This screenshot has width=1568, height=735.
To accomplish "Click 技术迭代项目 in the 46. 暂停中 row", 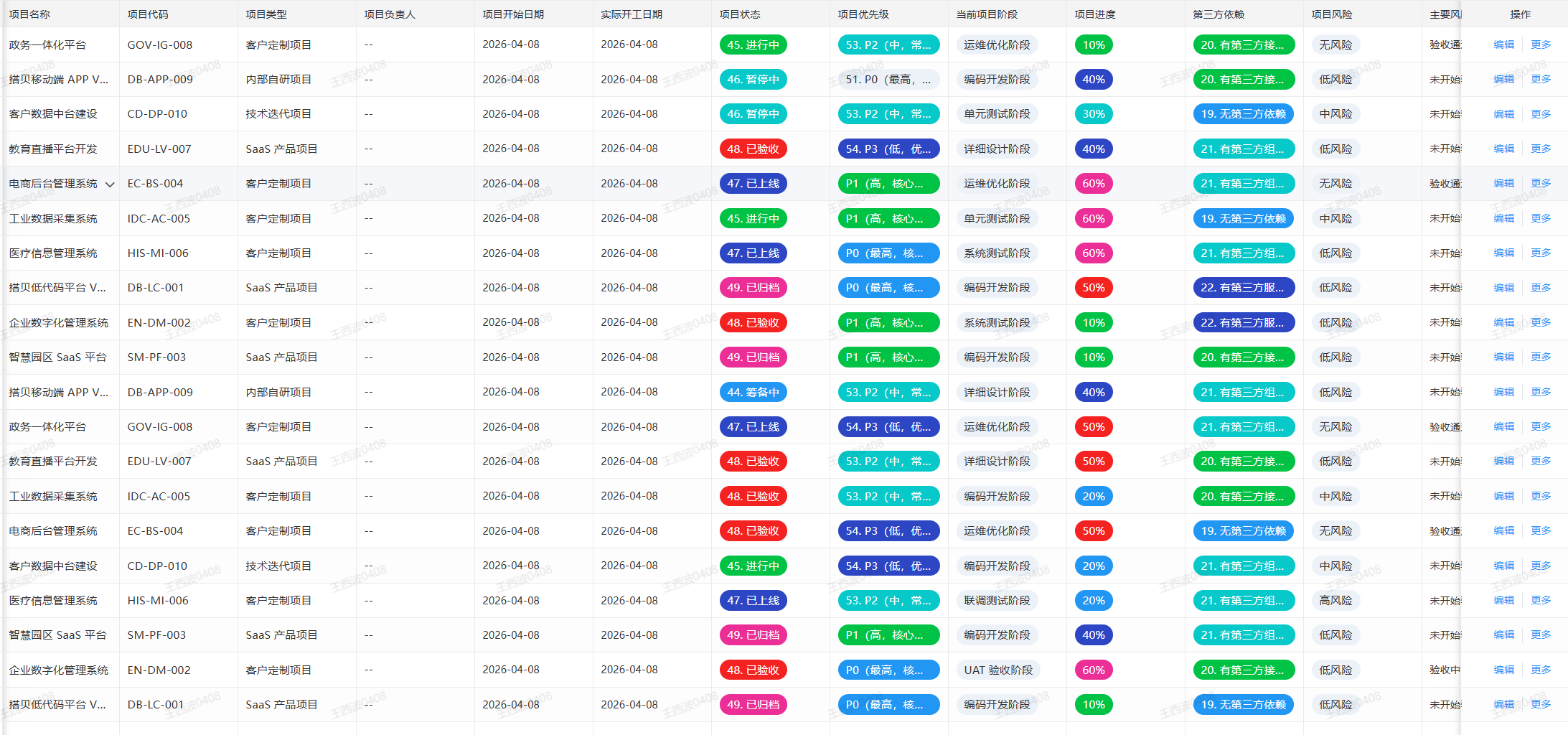I will pyautogui.click(x=278, y=114).
